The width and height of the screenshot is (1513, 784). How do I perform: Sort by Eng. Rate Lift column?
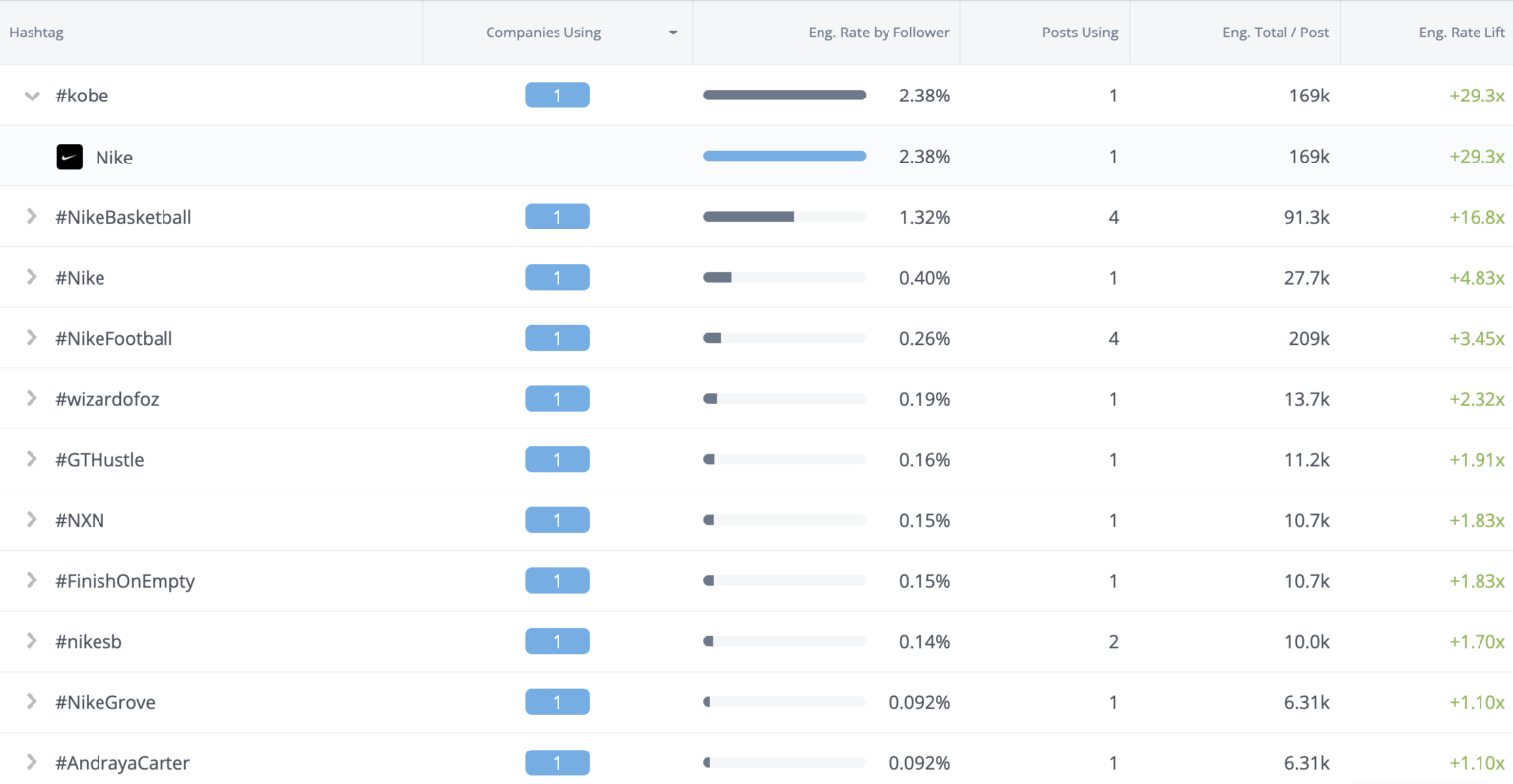pos(1461,33)
